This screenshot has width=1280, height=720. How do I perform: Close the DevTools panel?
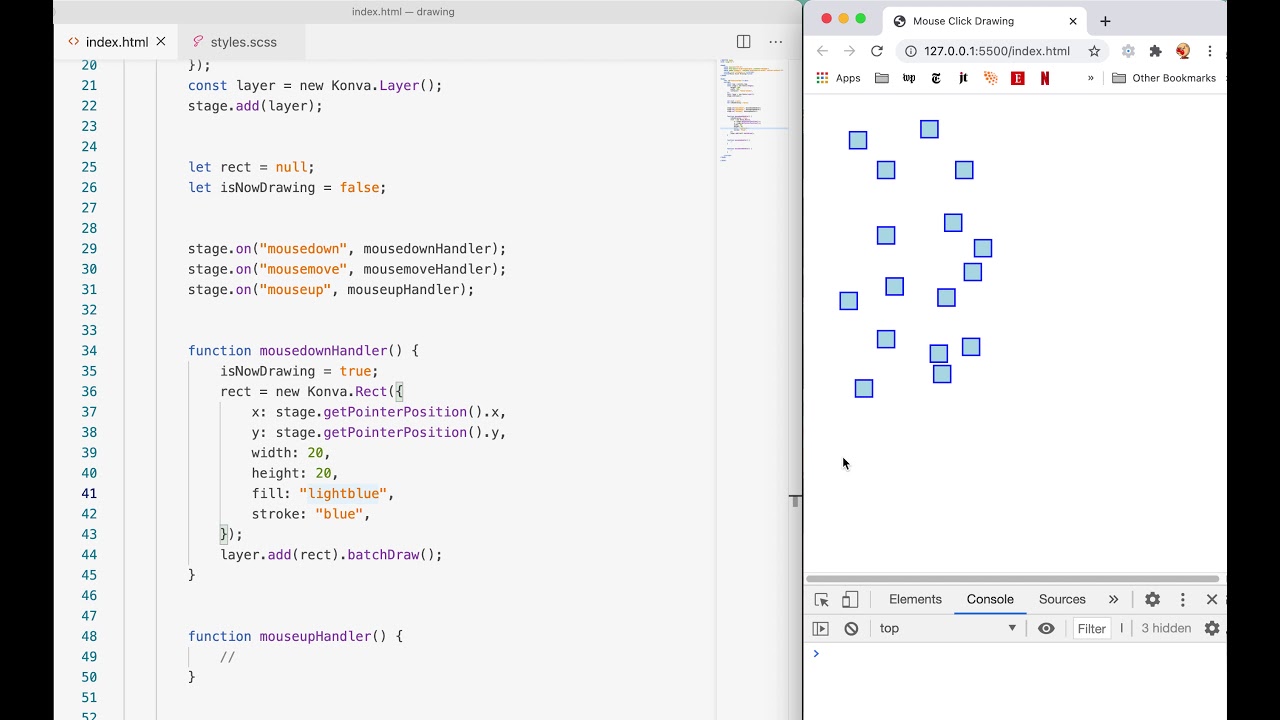tap(1212, 600)
